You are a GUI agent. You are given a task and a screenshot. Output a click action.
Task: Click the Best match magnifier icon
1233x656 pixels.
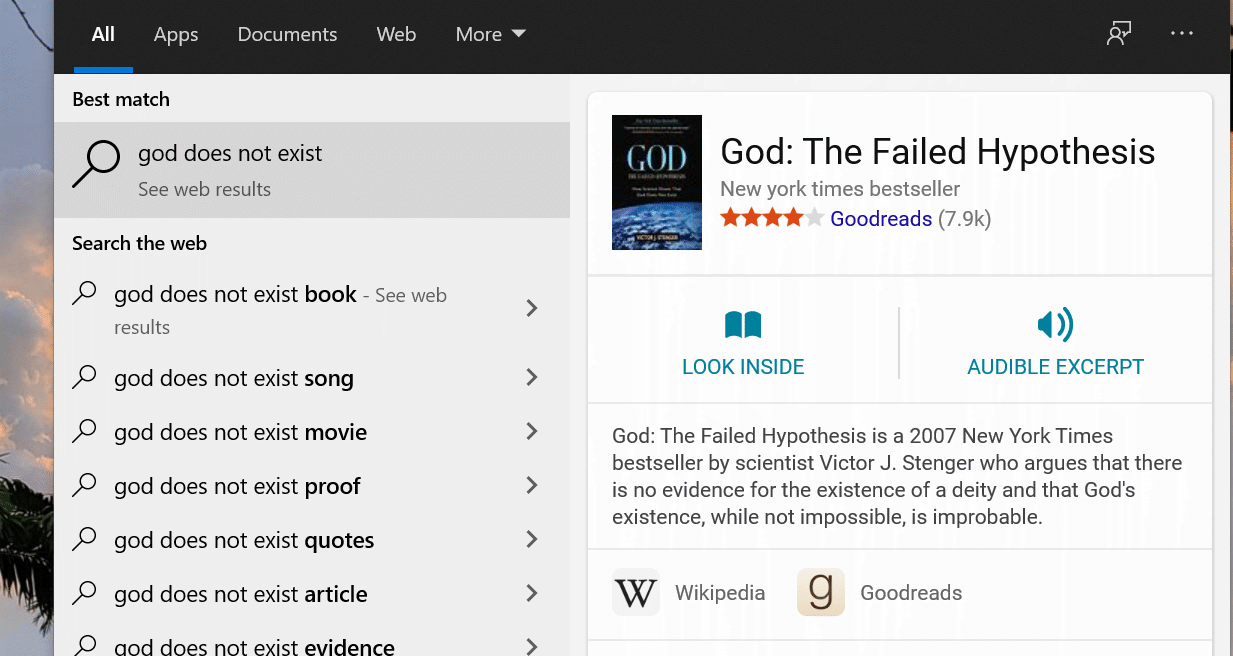pos(96,164)
